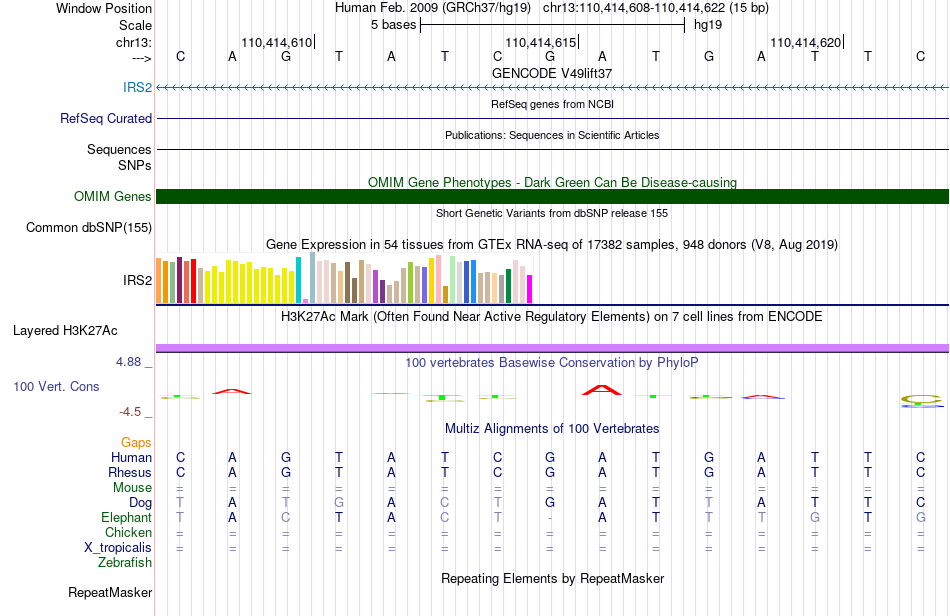
Task: Click the 110,414,615 position marker
Action: (x=541, y=42)
